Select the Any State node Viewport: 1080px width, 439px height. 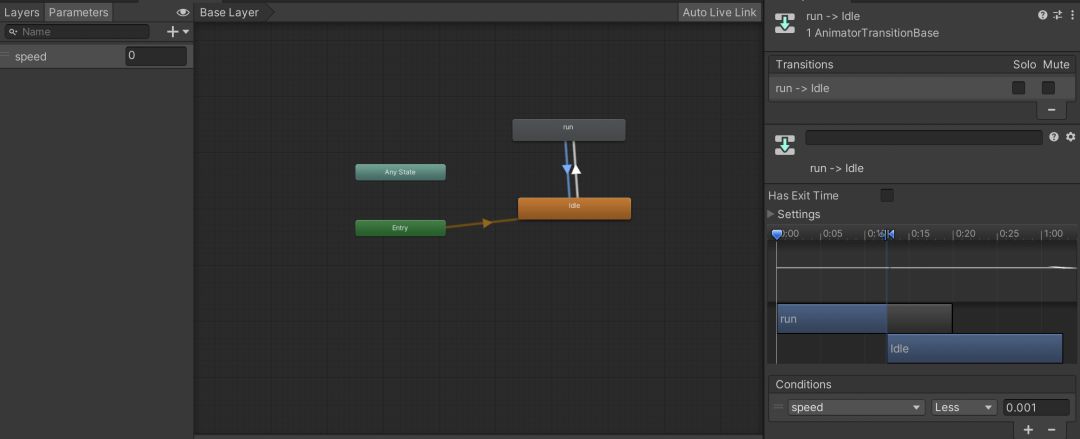coord(400,172)
